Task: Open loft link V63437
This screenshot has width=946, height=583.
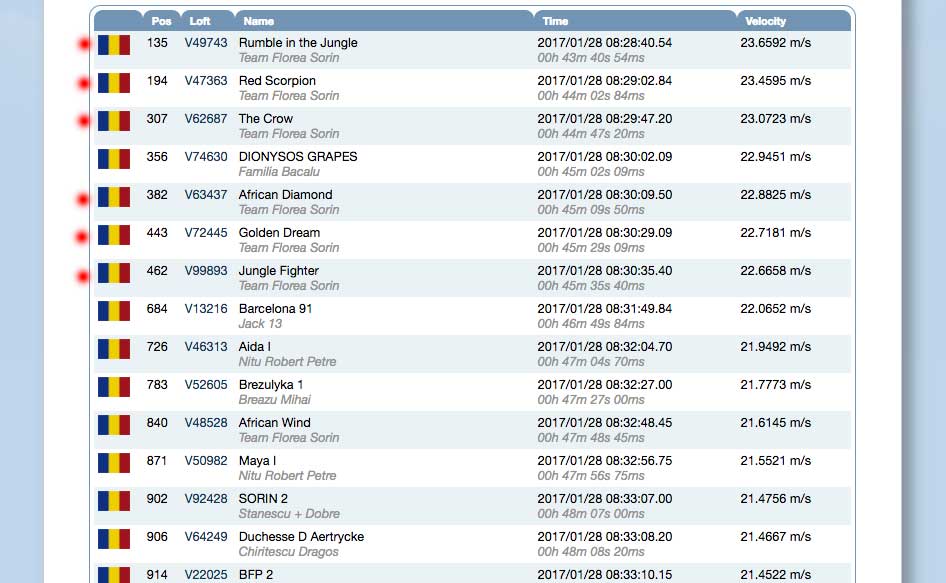Action: [206, 195]
